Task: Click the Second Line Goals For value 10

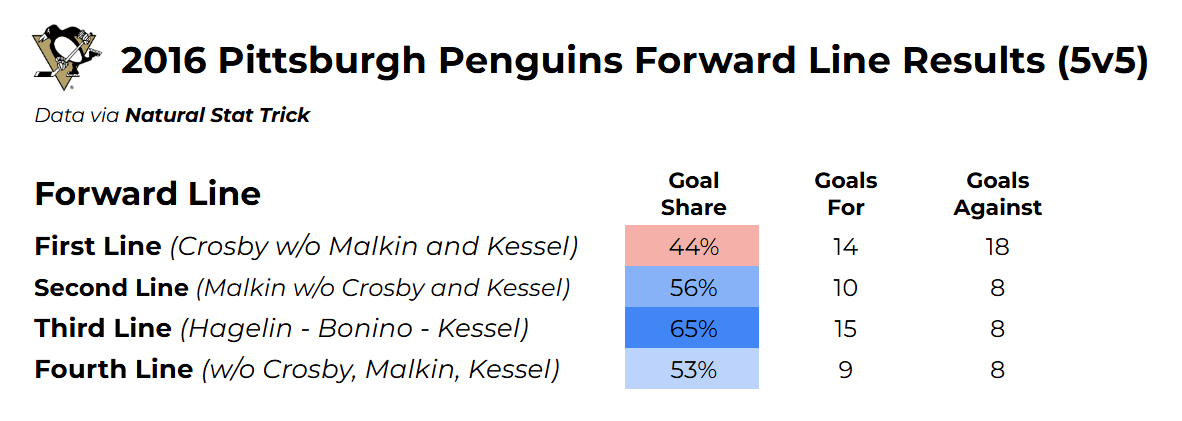Action: pyautogui.click(x=845, y=288)
